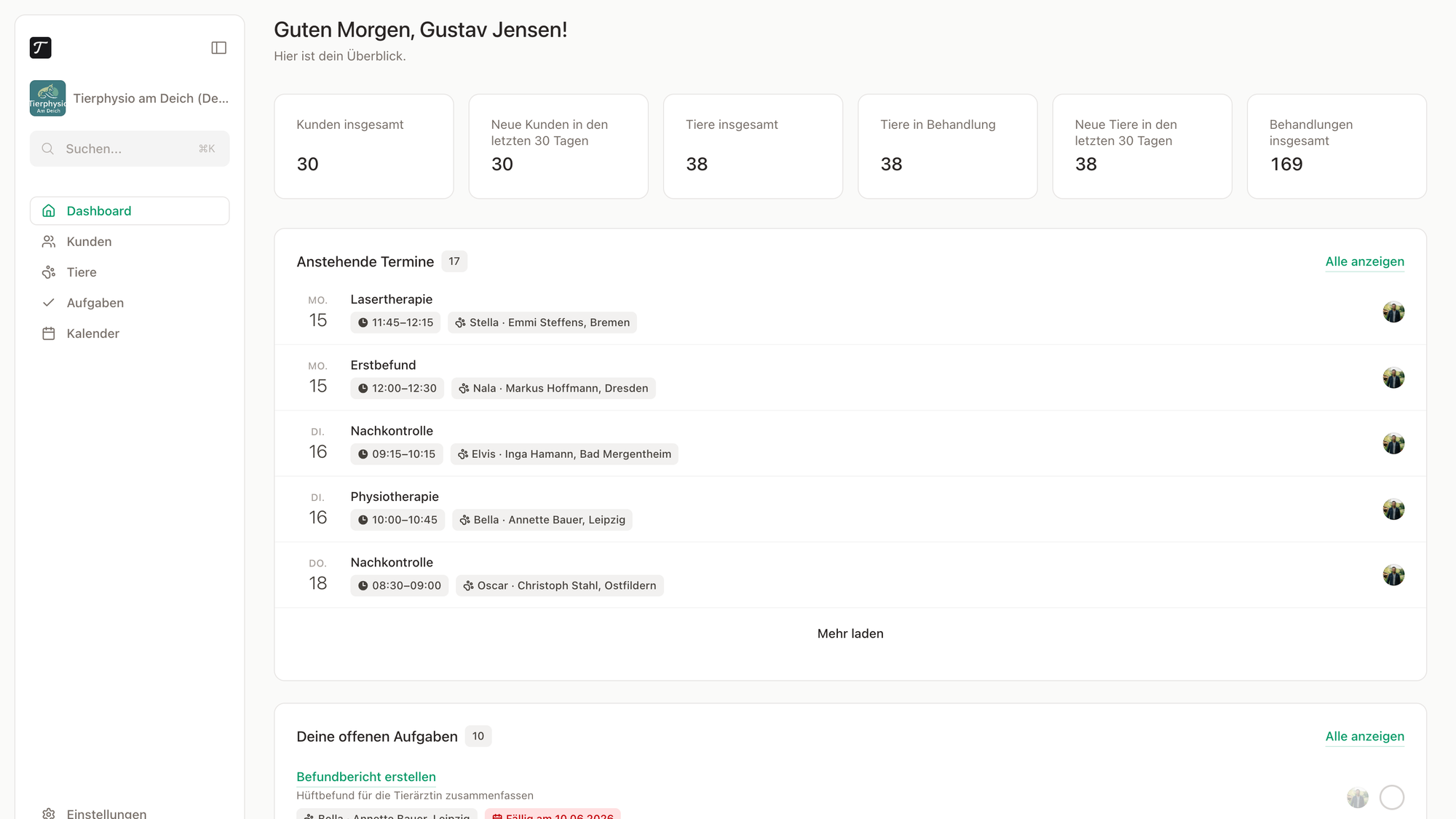Click the app logo icon at top left
1456x819 pixels.
pyautogui.click(x=41, y=48)
